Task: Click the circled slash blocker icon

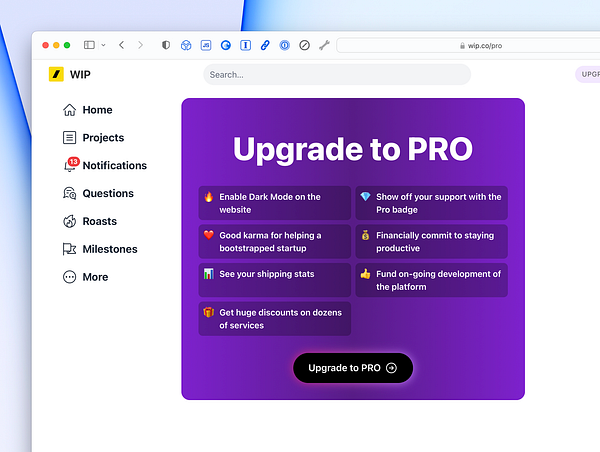Action: 304,46
